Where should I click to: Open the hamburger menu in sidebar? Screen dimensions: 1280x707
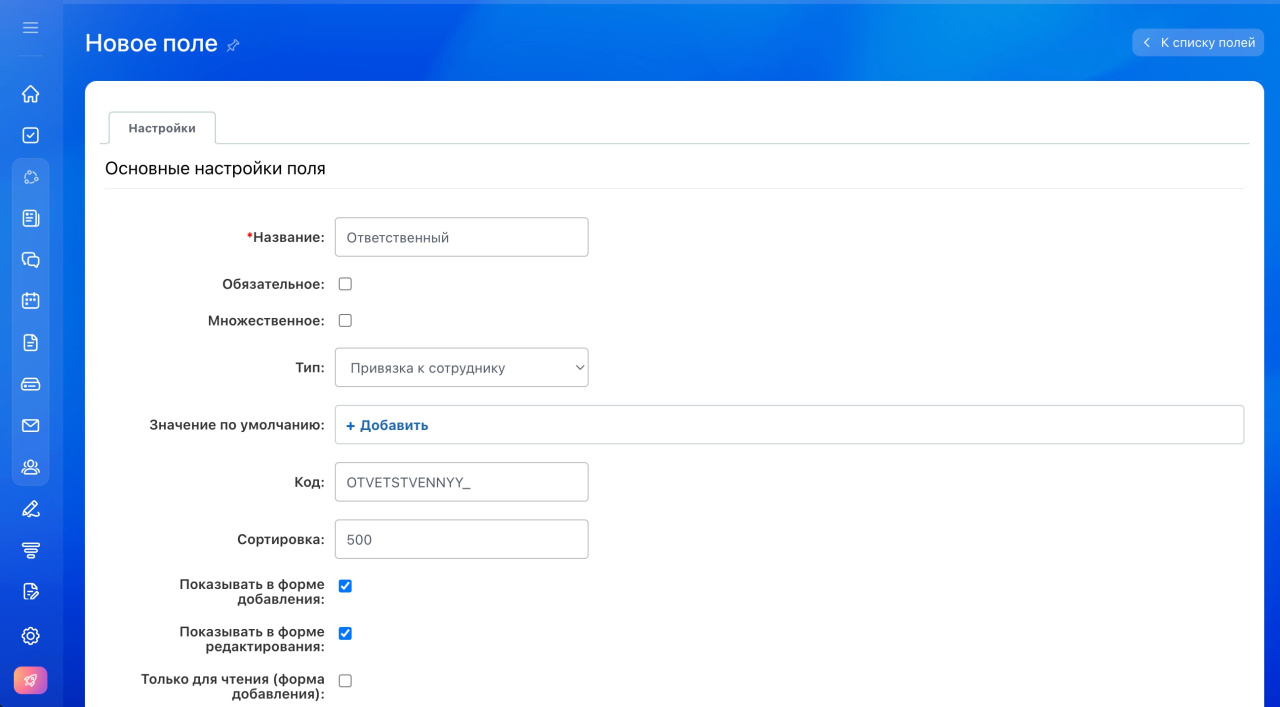tap(30, 28)
